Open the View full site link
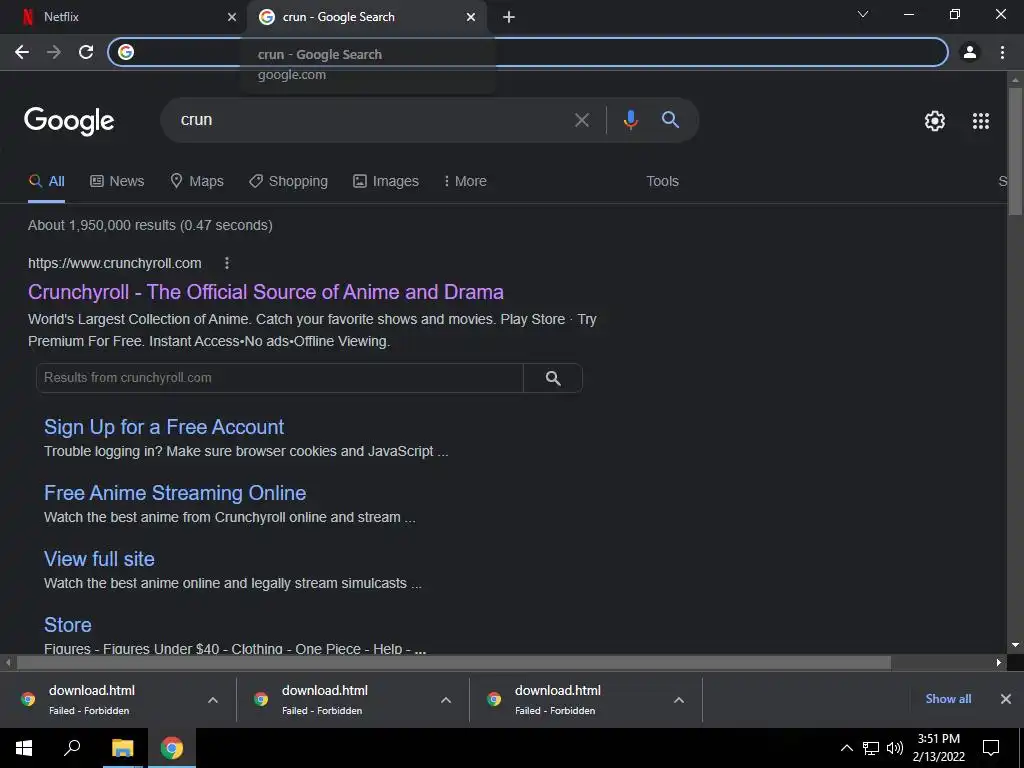The image size is (1024, 768). coord(99,559)
